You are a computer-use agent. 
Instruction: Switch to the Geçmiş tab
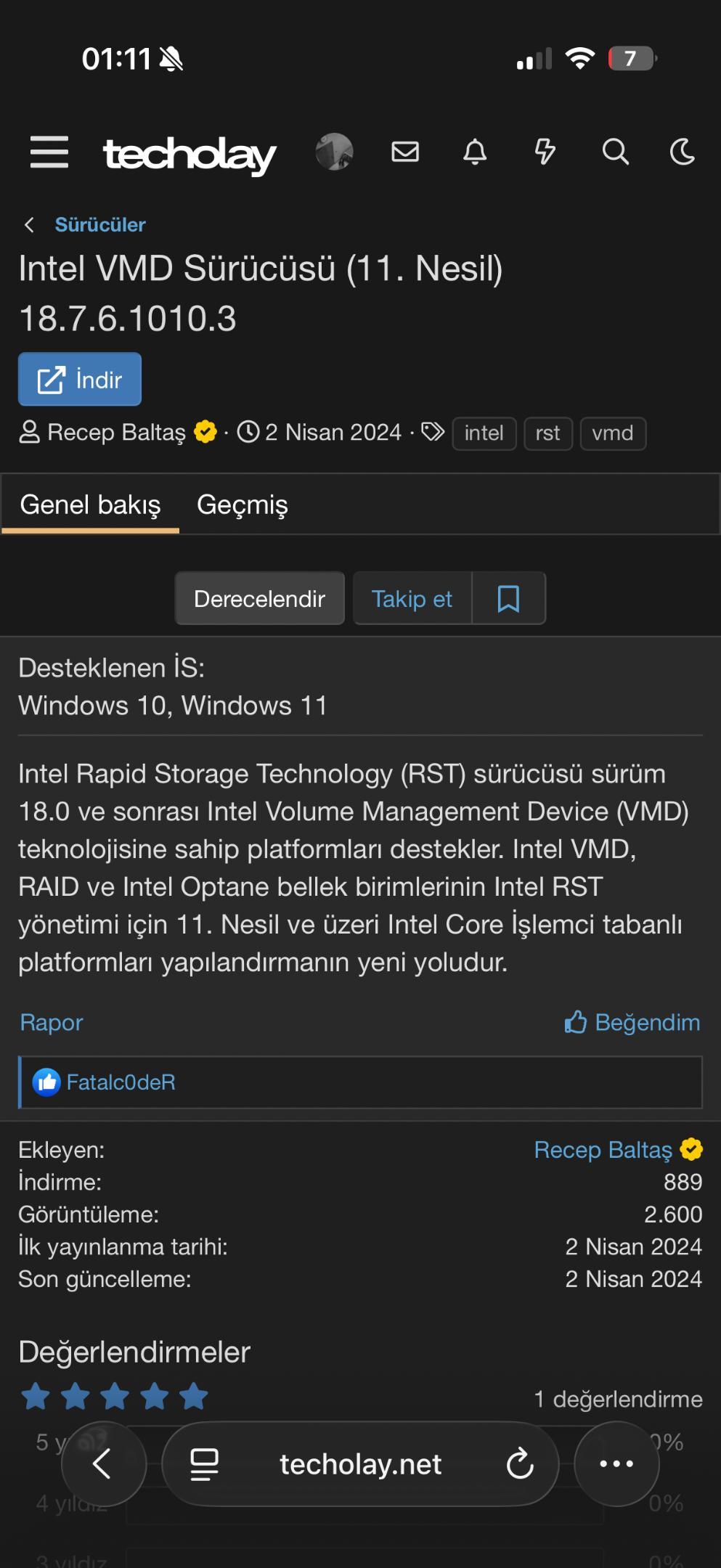coord(243,505)
